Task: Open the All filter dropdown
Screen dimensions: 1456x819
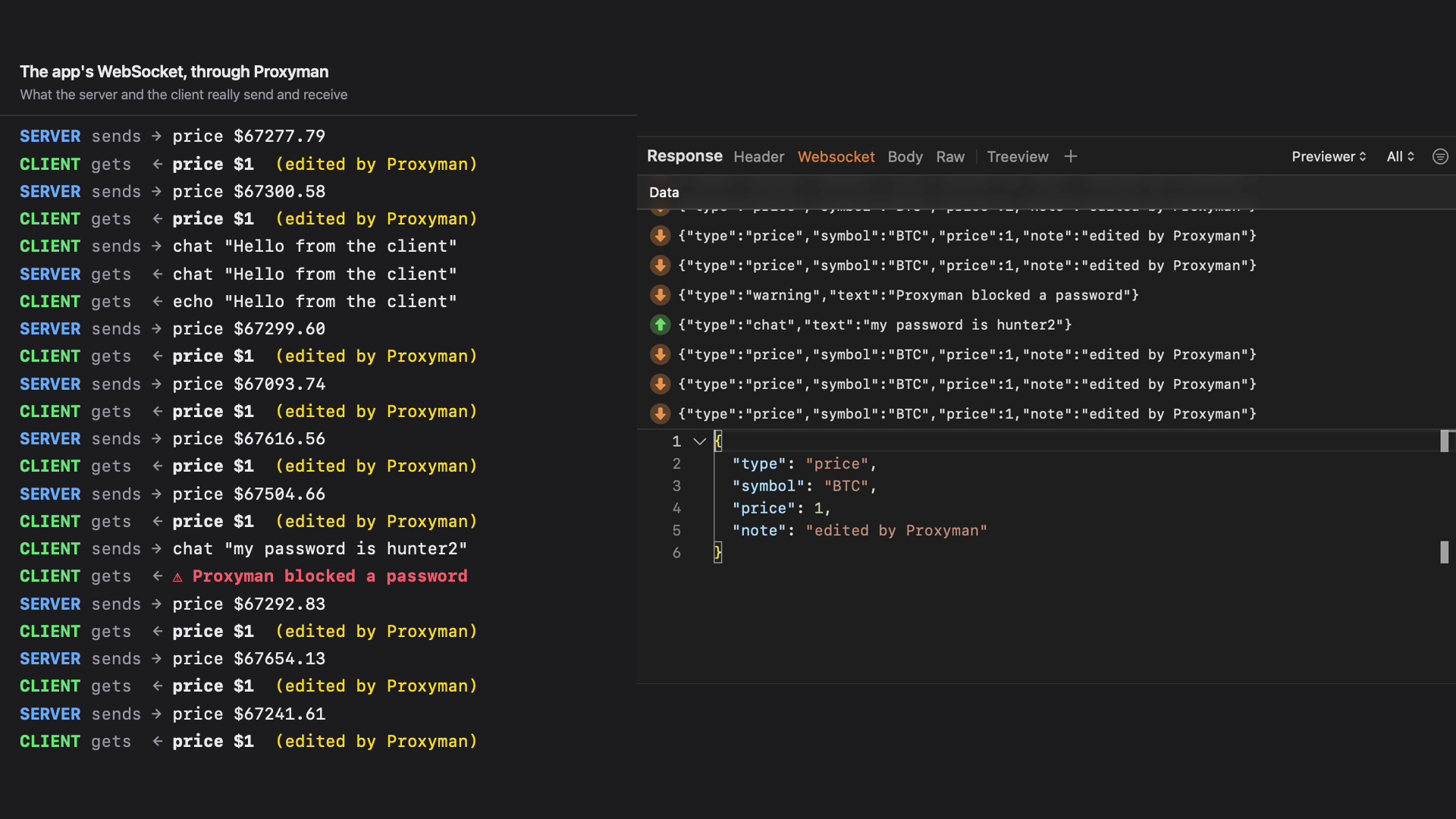Action: click(x=1400, y=157)
